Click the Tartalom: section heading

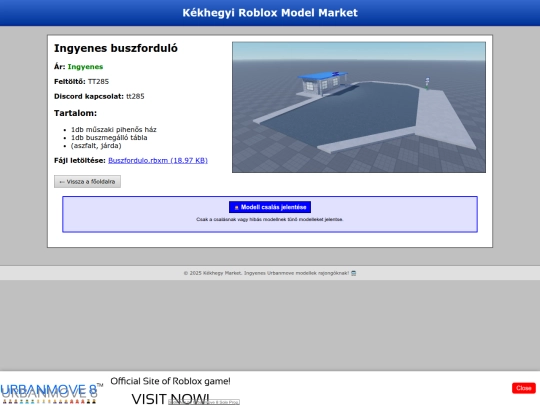click(x=75, y=113)
